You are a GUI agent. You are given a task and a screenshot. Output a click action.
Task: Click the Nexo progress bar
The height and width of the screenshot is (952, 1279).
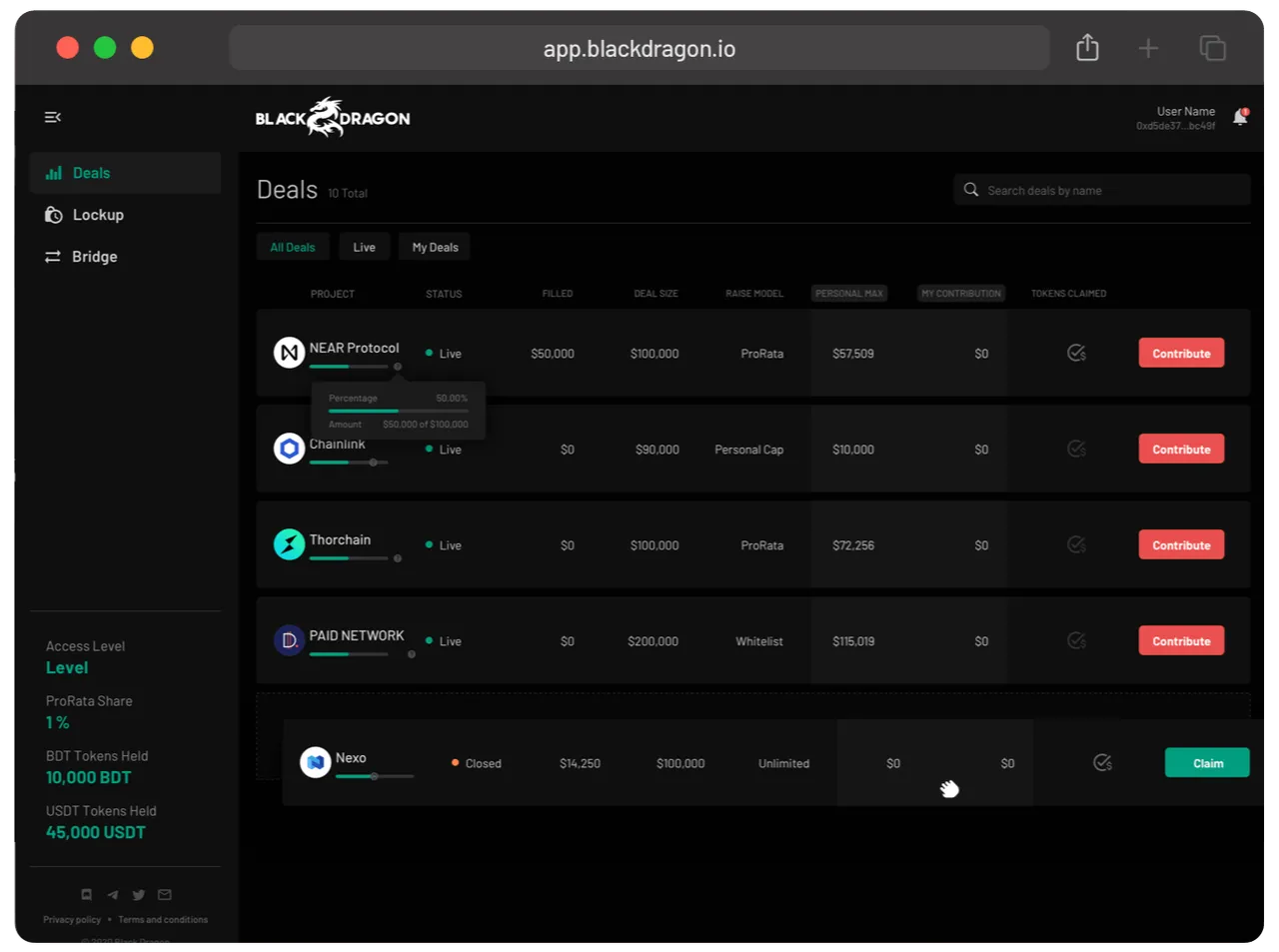coord(375,776)
